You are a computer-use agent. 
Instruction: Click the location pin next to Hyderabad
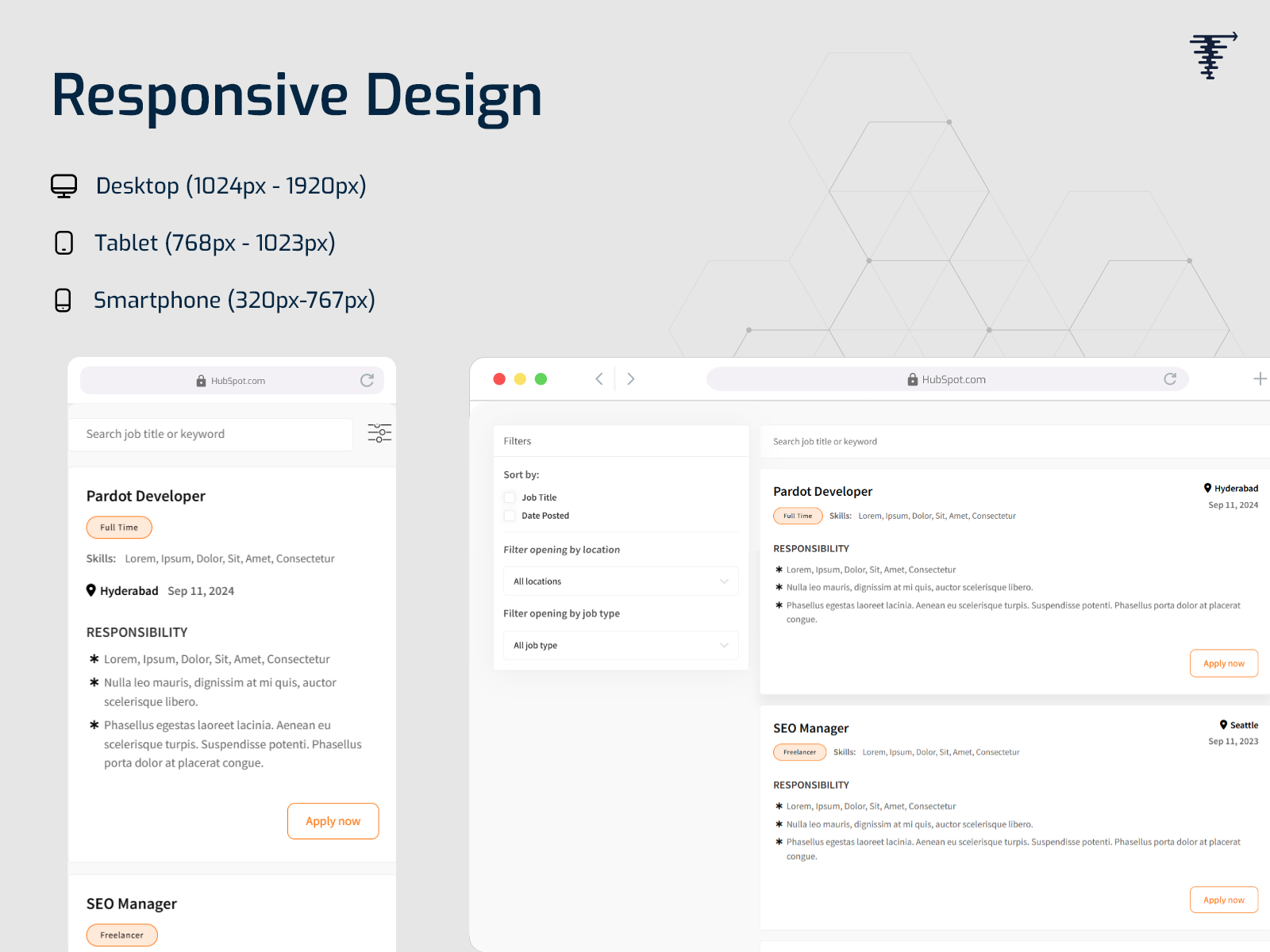pyautogui.click(x=1207, y=488)
